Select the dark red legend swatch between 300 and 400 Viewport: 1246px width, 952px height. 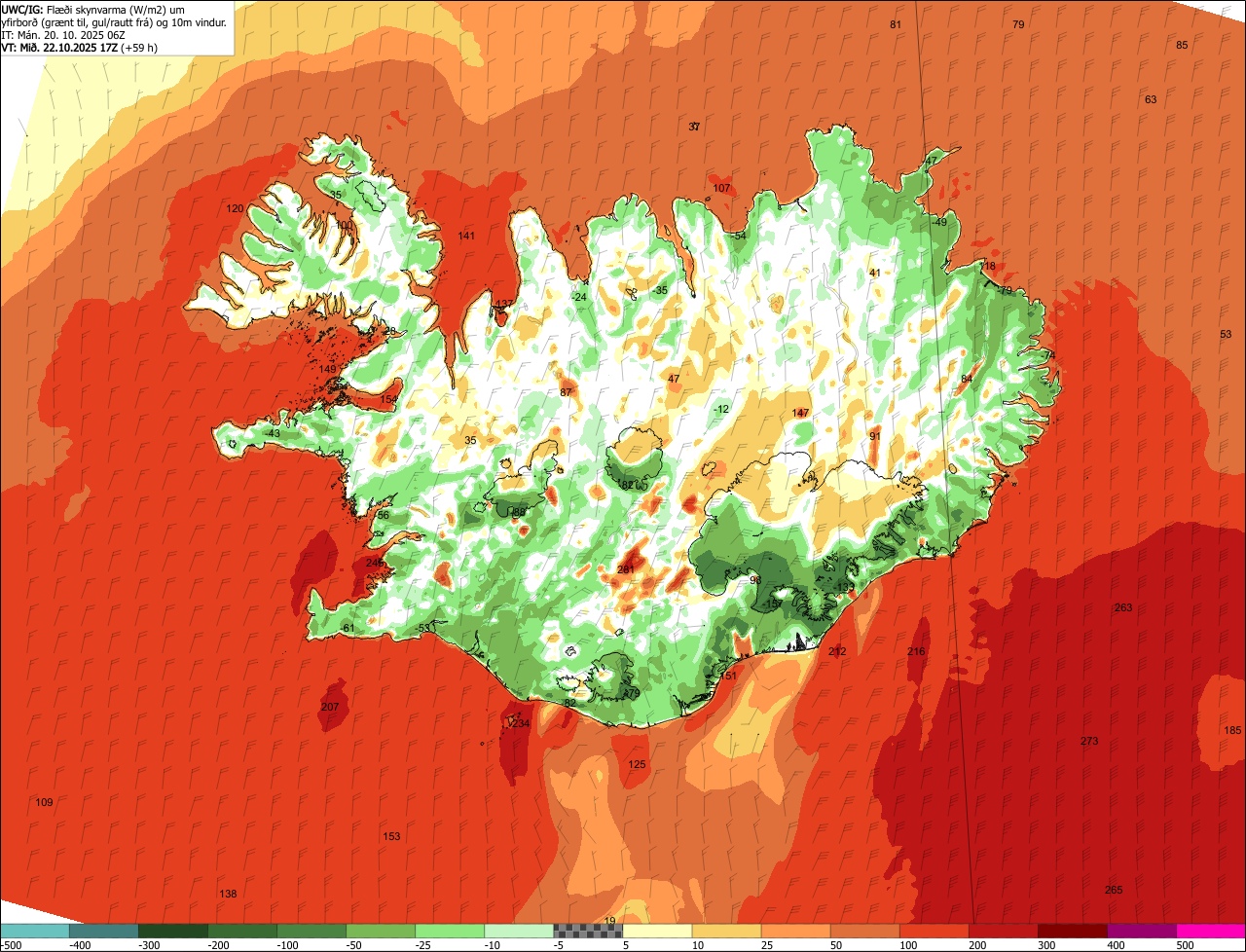pos(1072,931)
